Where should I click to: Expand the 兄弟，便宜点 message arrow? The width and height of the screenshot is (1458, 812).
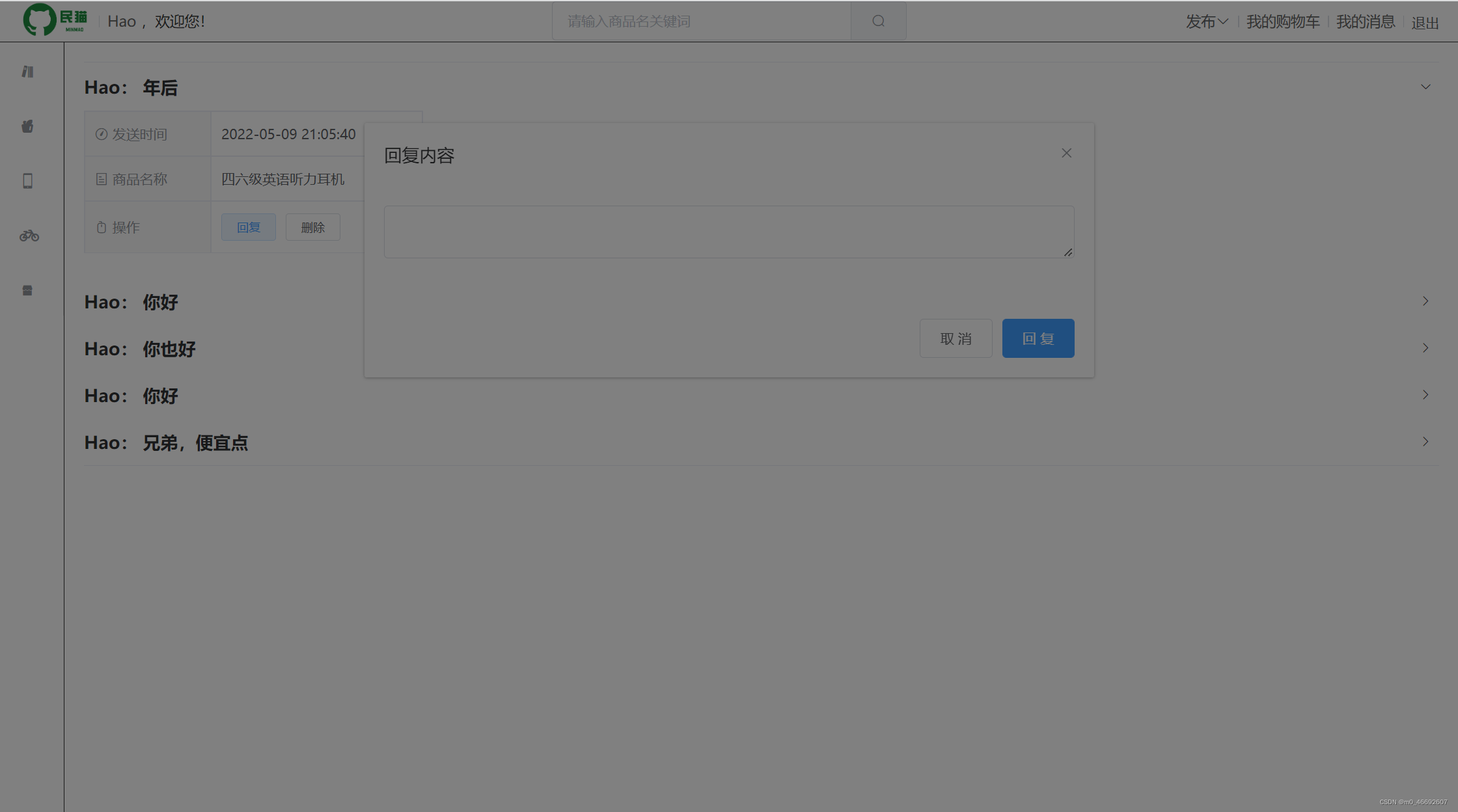1425,442
